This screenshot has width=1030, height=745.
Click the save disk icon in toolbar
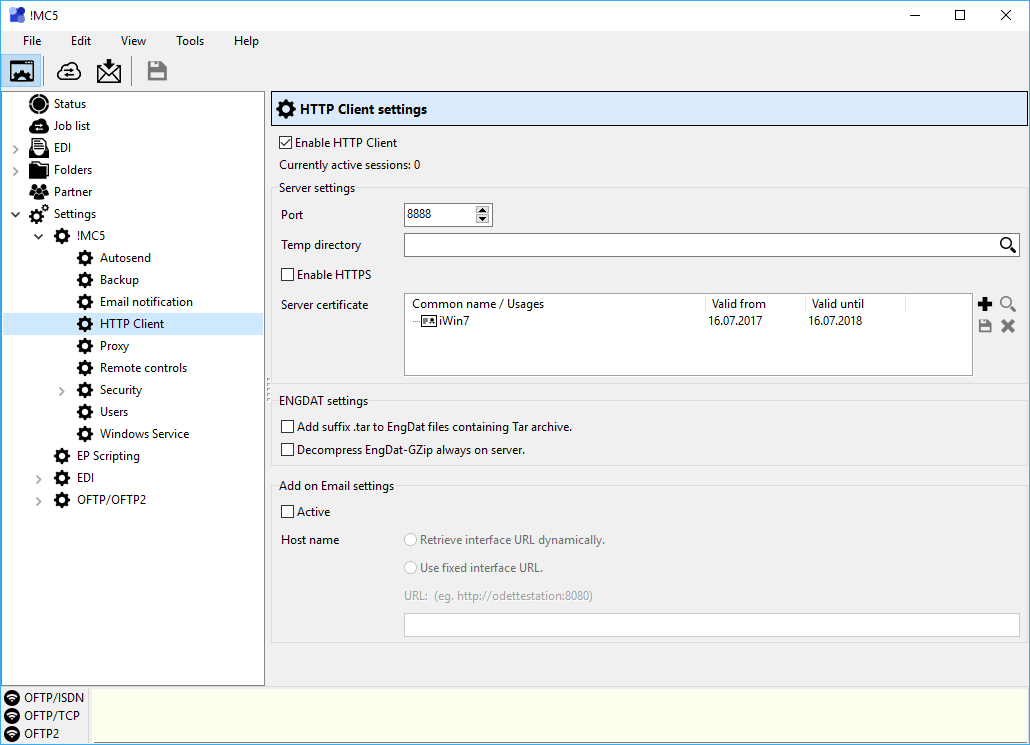[x=157, y=71]
